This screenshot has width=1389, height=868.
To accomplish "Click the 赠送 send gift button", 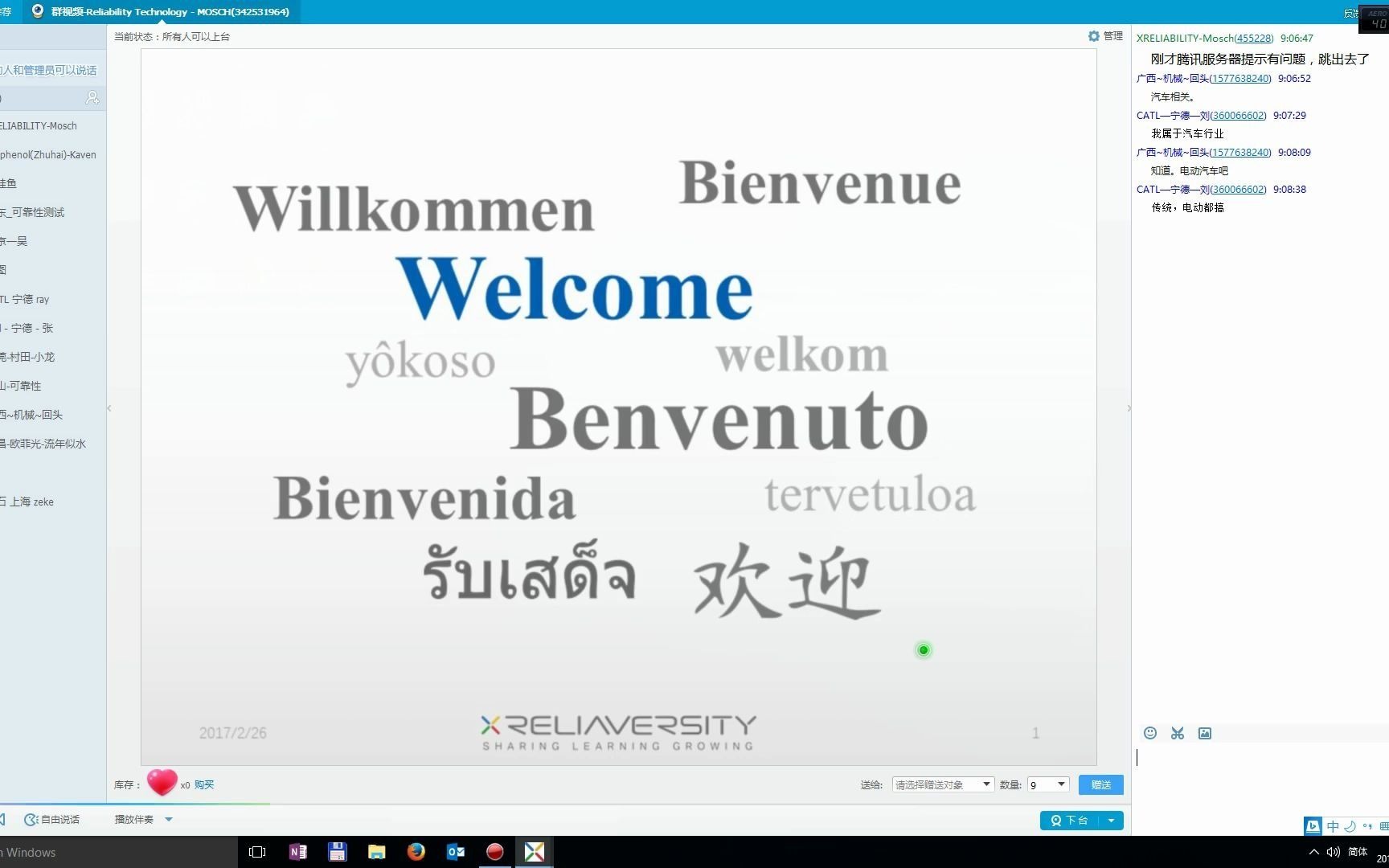I will [x=1101, y=784].
